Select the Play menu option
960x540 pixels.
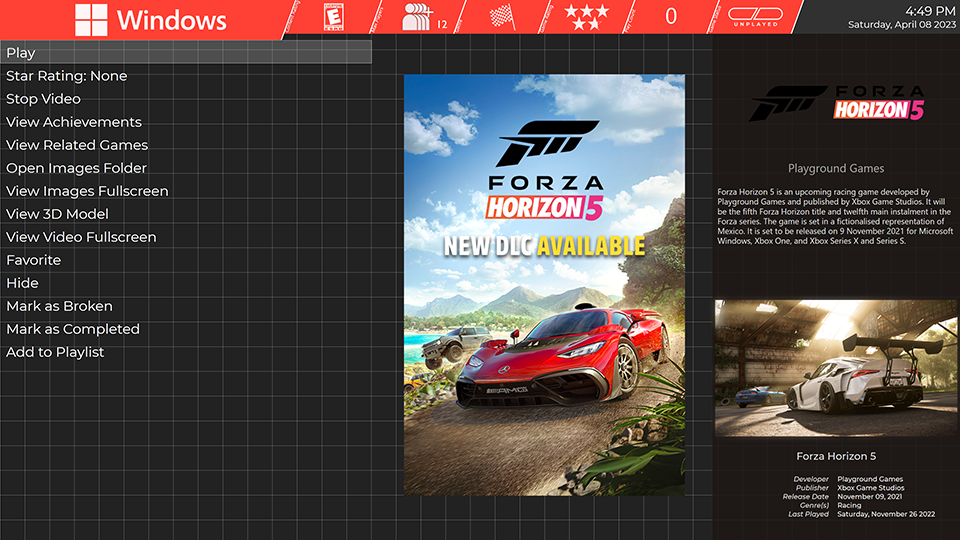click(x=186, y=52)
